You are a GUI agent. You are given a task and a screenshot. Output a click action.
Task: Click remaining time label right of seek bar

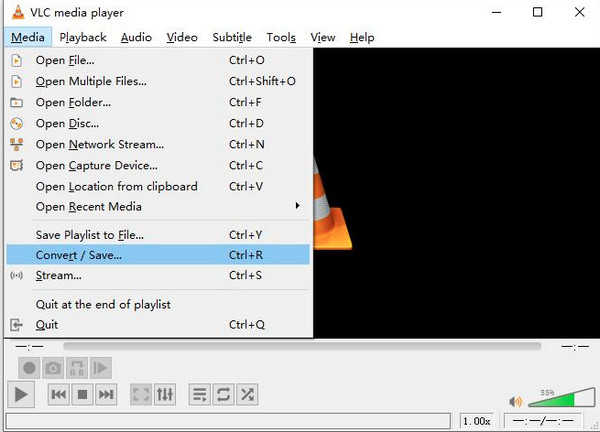pos(575,347)
